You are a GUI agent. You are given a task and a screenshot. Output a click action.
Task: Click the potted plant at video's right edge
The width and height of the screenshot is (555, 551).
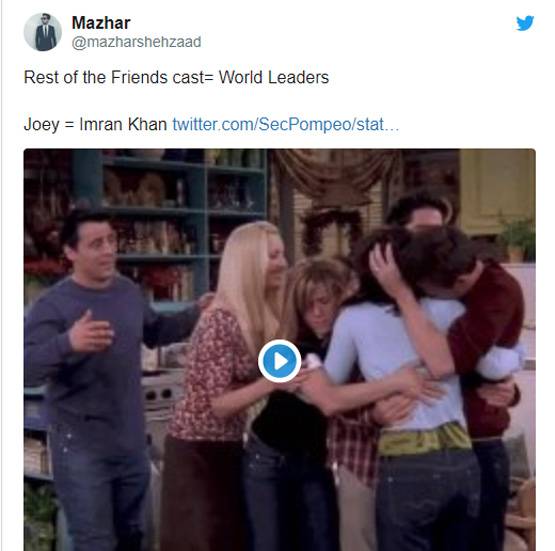519,239
